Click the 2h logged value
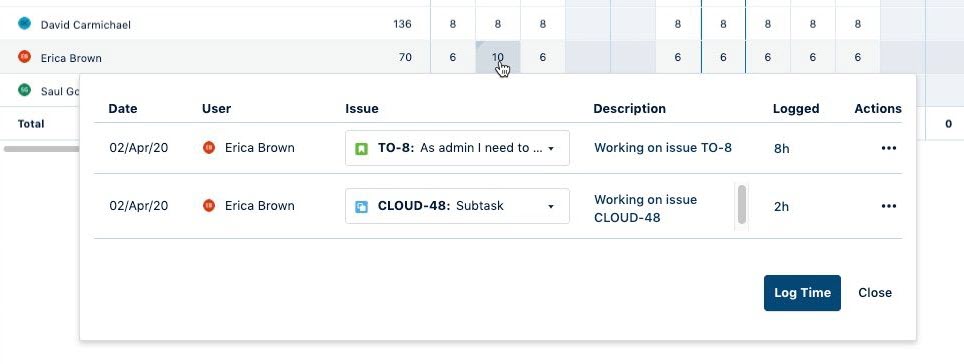The width and height of the screenshot is (964, 364). pyautogui.click(x=781, y=207)
